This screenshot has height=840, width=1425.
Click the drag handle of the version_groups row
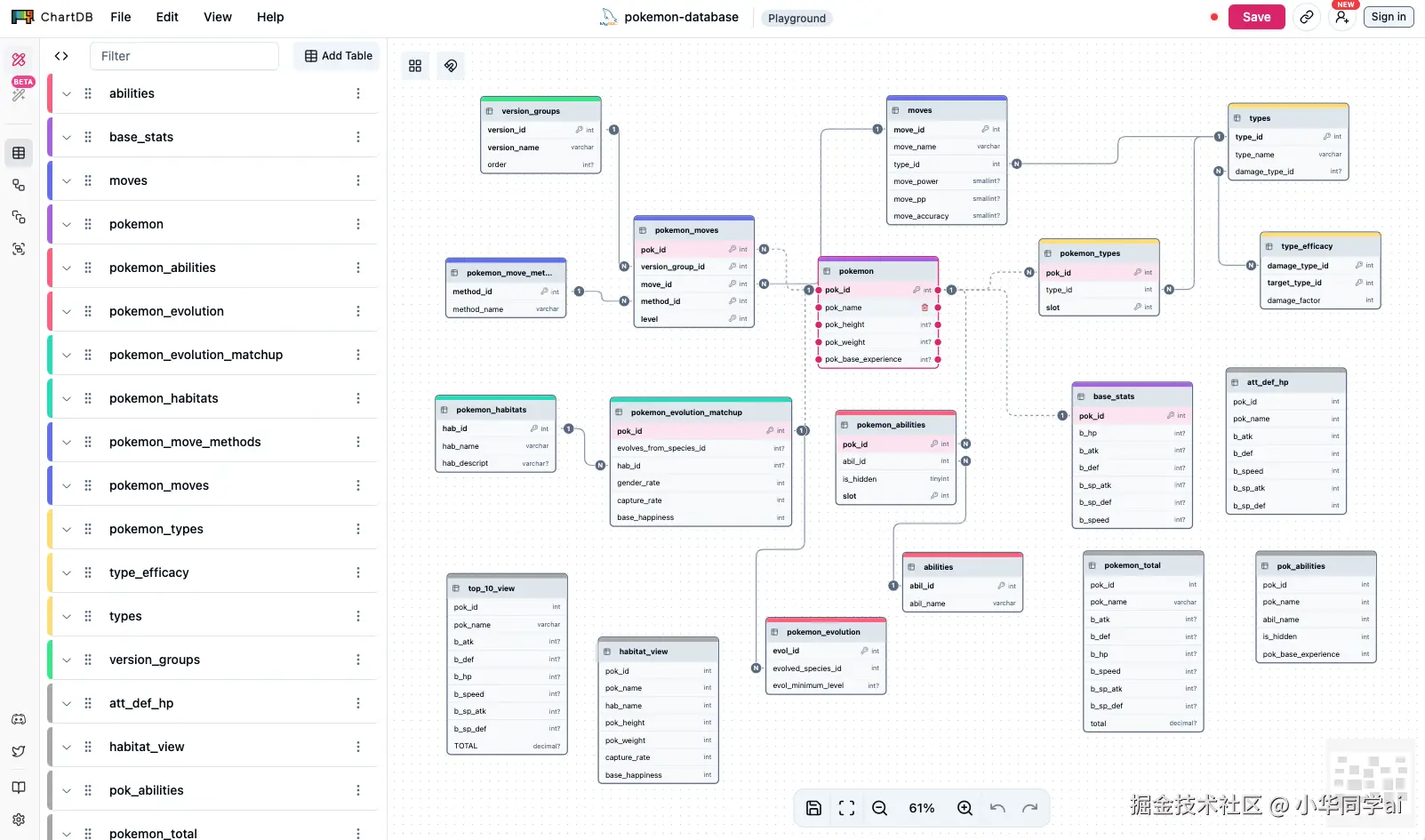point(88,660)
